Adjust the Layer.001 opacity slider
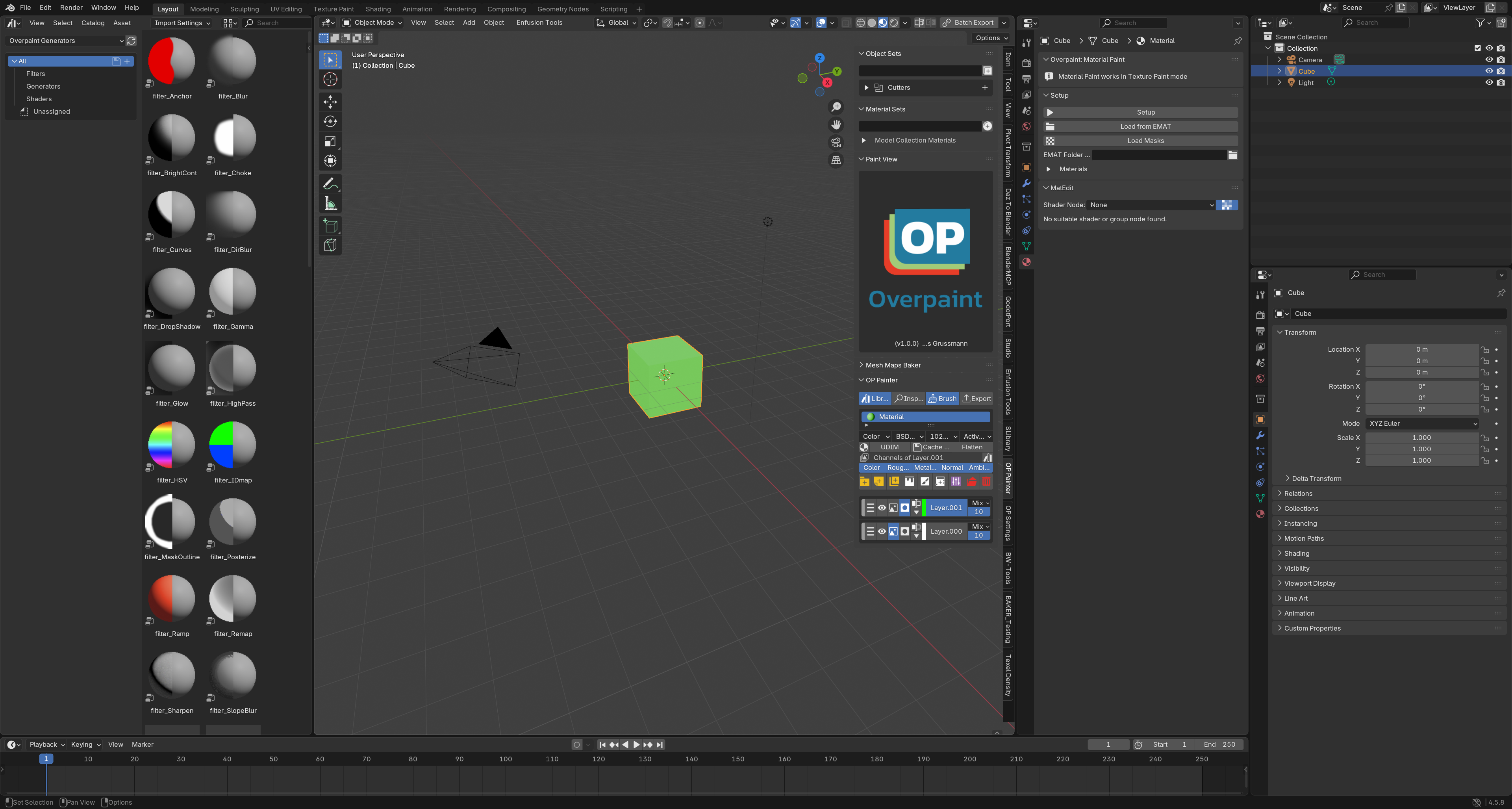The image size is (1512, 809). [x=978, y=512]
